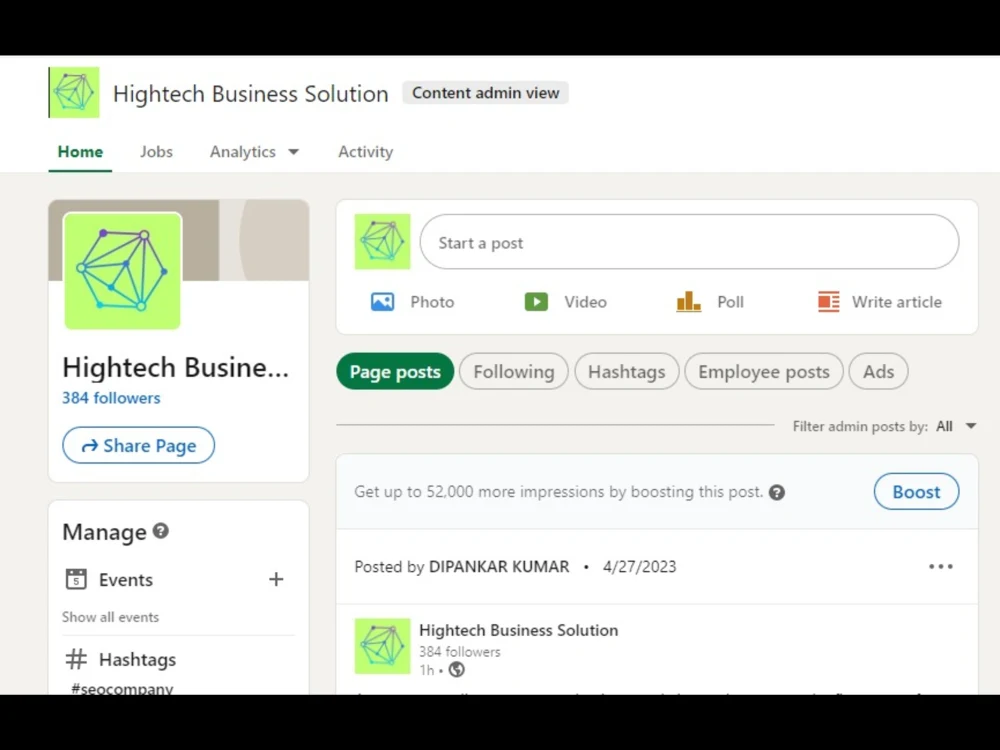Click the Hightech Business Solution page logo

point(73,91)
